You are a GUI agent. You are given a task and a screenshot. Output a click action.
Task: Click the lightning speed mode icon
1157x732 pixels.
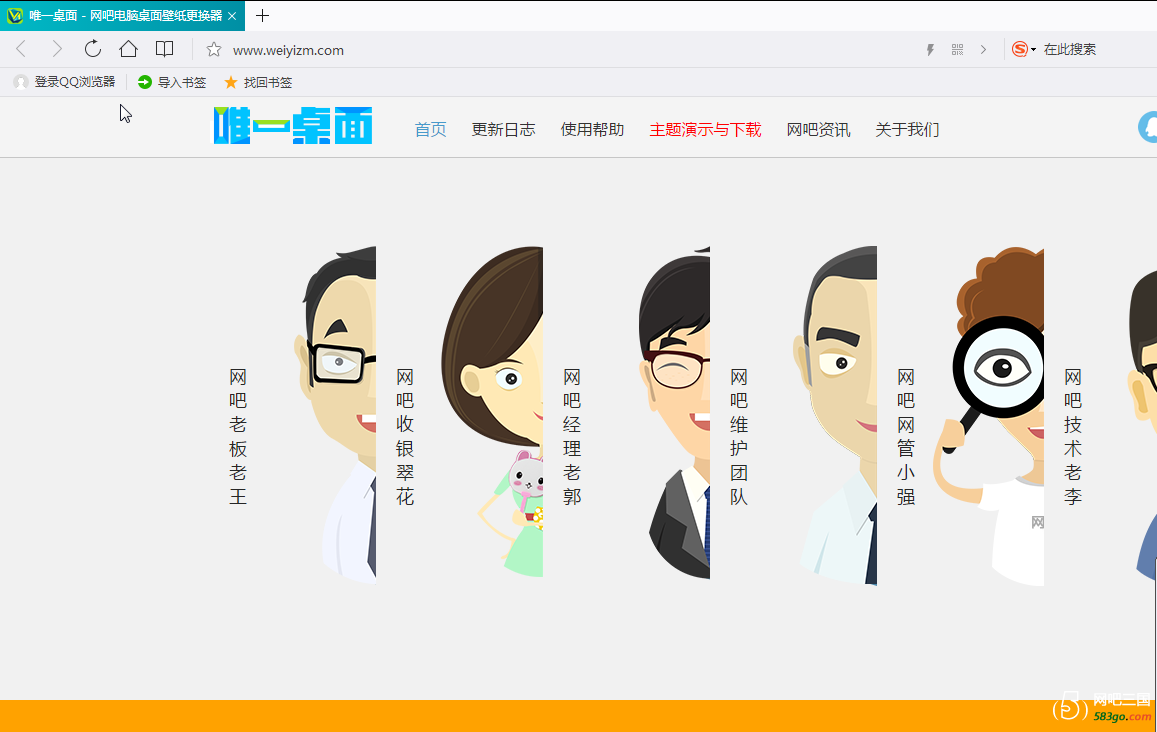[x=930, y=50]
